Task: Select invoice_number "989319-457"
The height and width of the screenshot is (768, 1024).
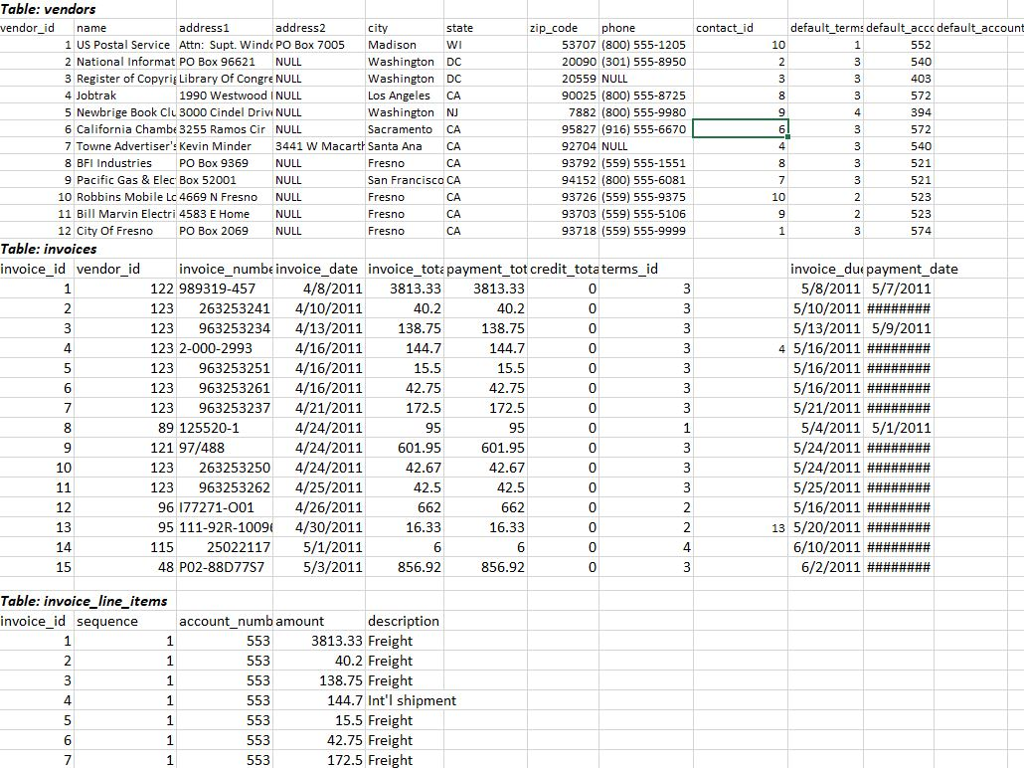Action: pyautogui.click(x=213, y=286)
